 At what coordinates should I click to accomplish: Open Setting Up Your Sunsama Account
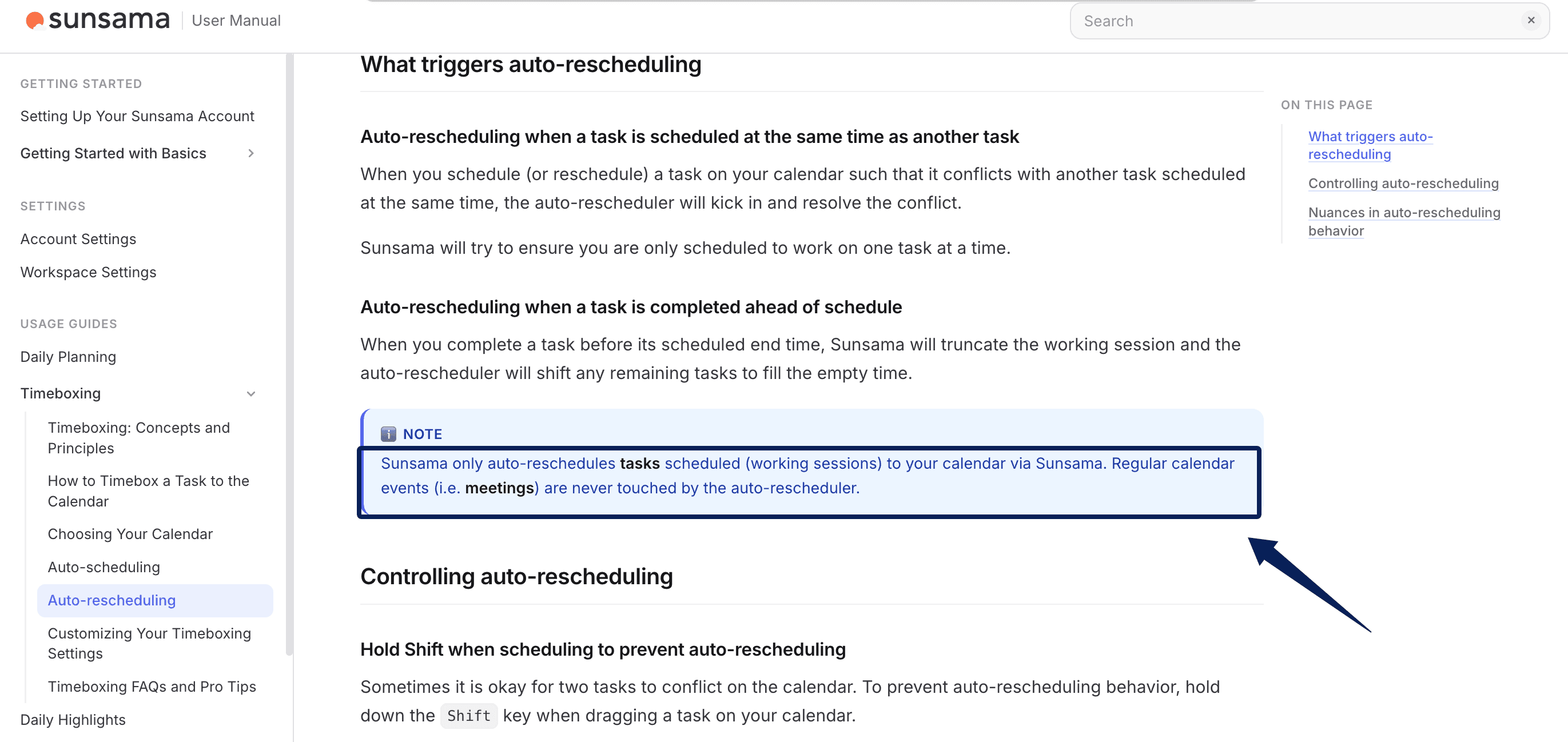coord(137,116)
